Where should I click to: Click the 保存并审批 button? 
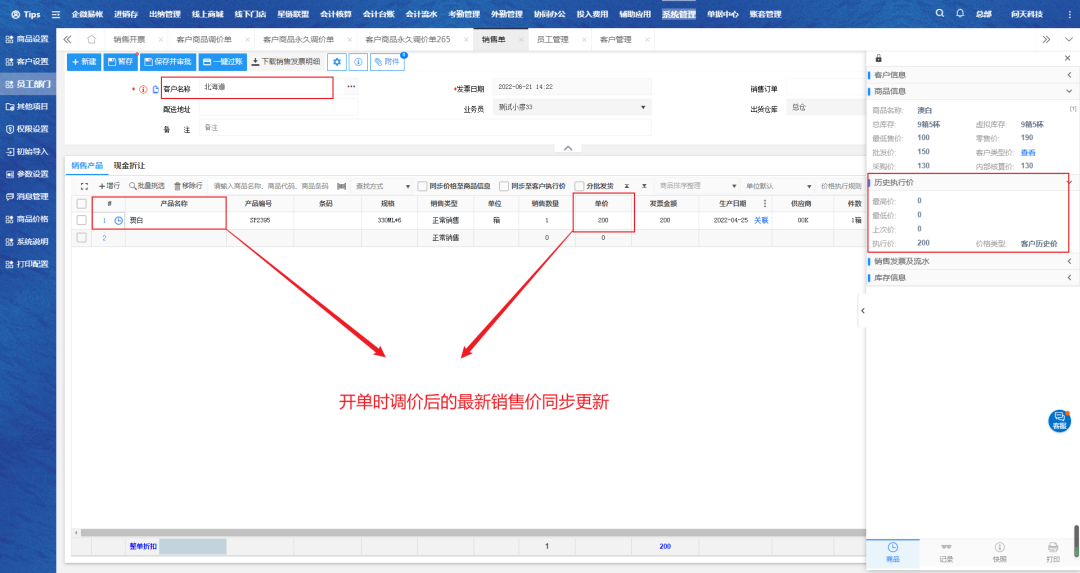167,62
